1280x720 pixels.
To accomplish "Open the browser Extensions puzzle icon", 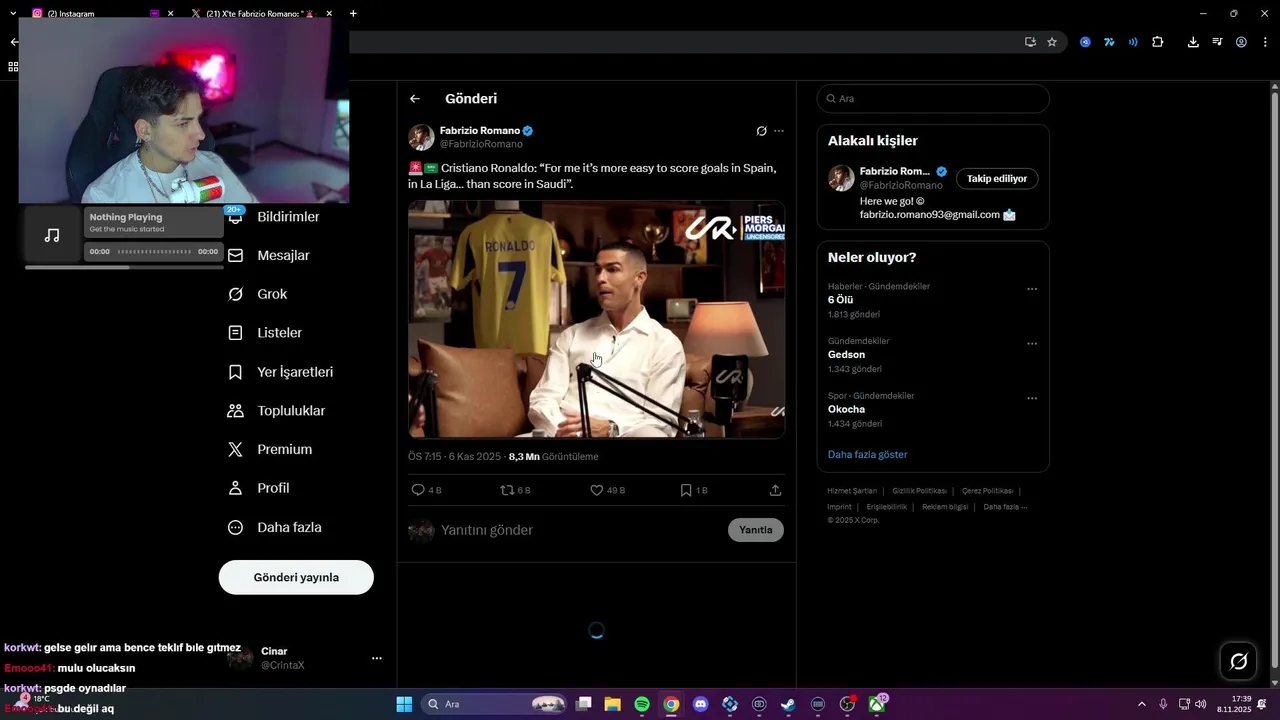I will 1157,42.
